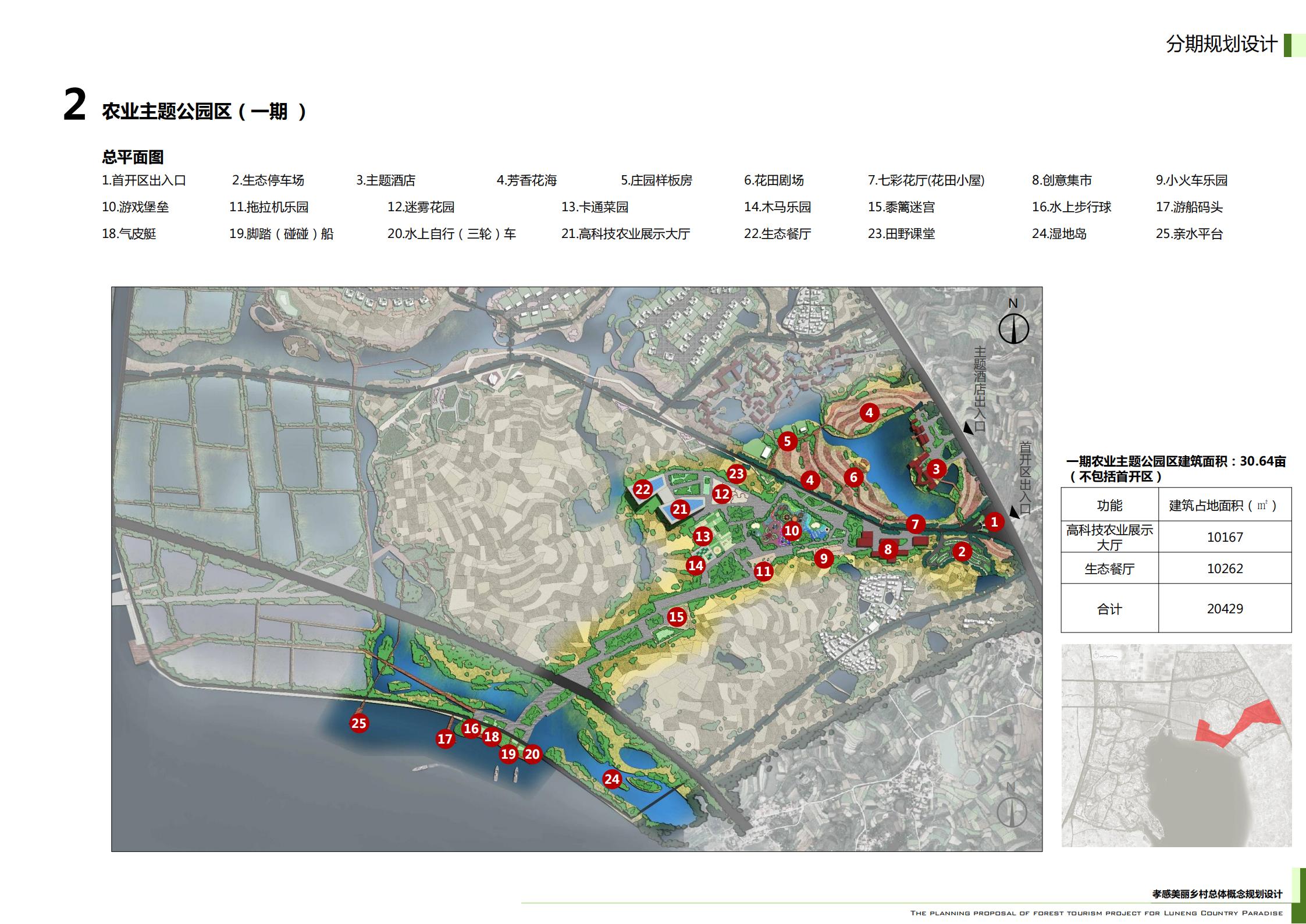The image size is (1306, 924).
Task: Click red map marker number 11
Action: (763, 571)
